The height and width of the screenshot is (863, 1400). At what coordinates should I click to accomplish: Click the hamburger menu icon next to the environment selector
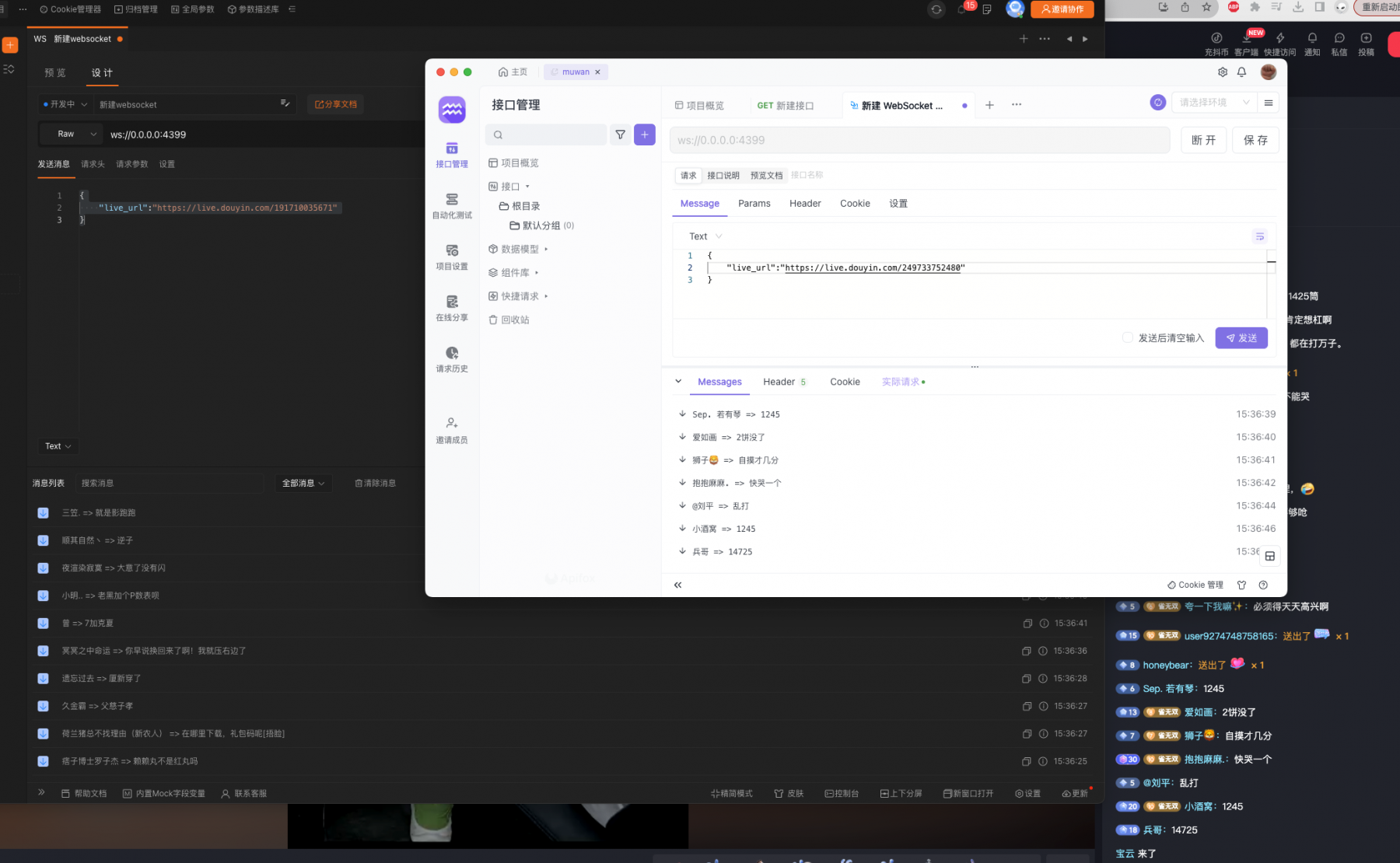(1269, 103)
